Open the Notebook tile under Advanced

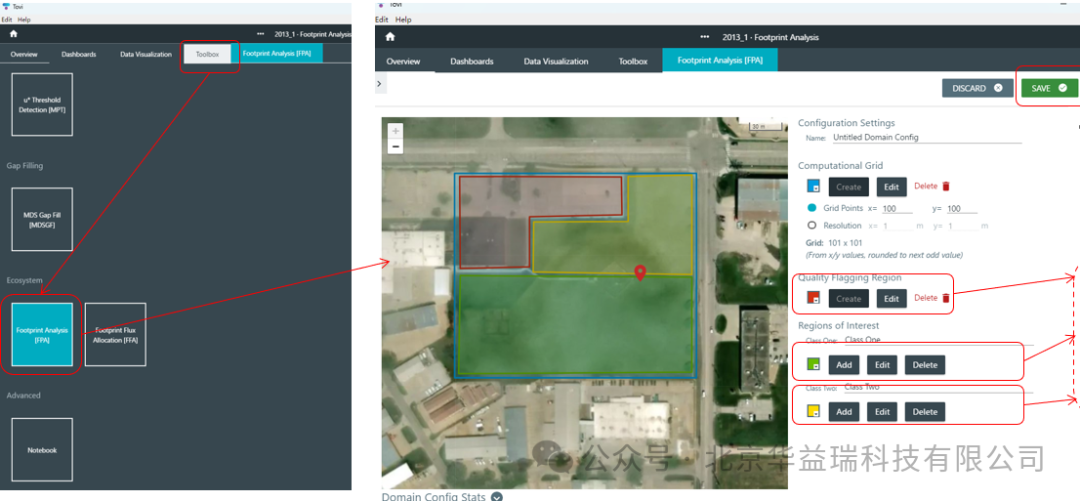(42, 450)
